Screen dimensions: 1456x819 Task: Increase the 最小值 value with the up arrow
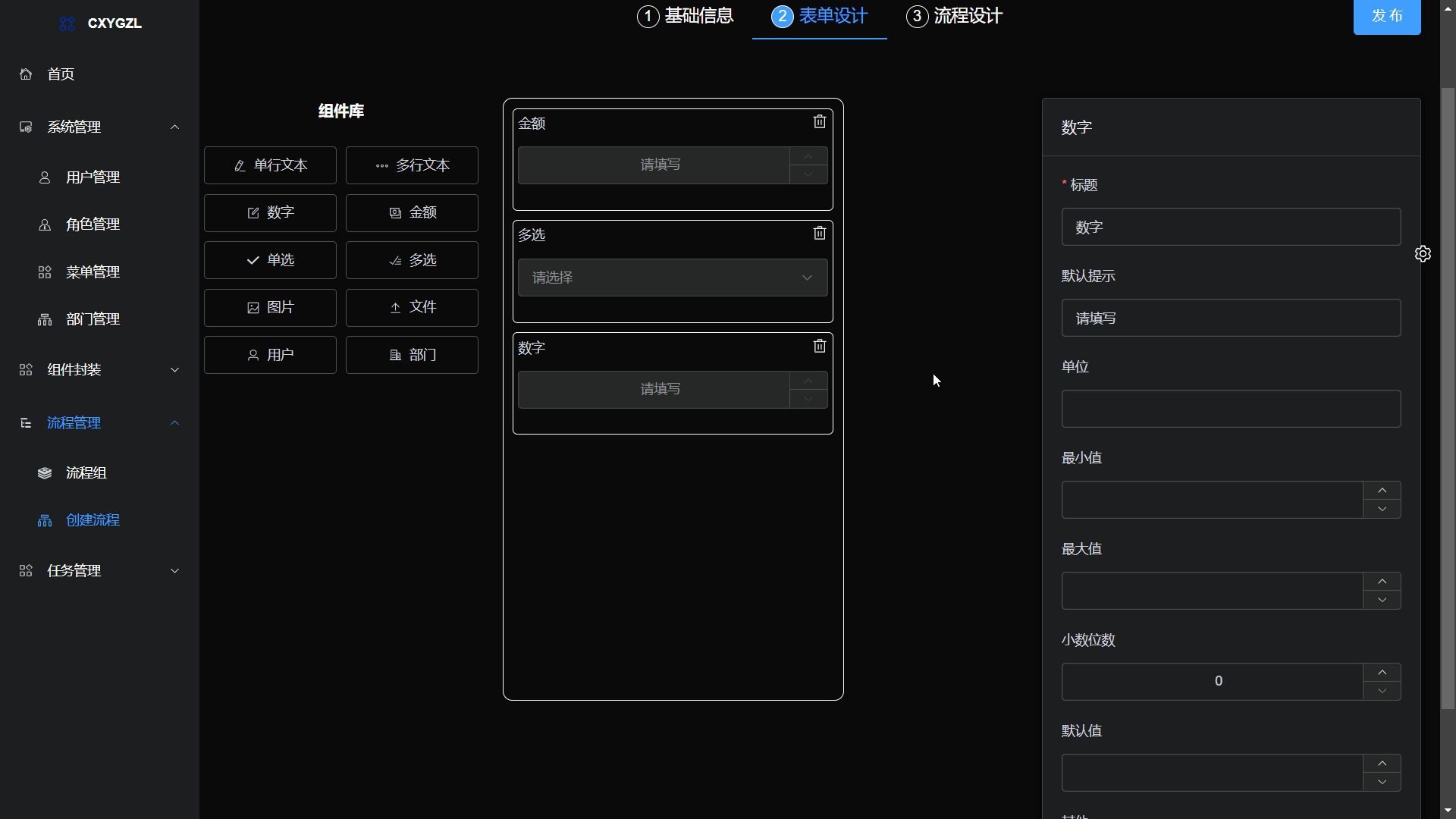[1382, 491]
